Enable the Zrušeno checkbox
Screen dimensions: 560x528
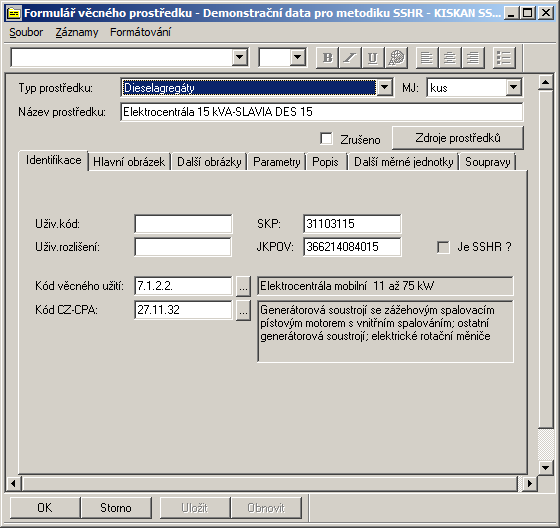tap(326, 139)
